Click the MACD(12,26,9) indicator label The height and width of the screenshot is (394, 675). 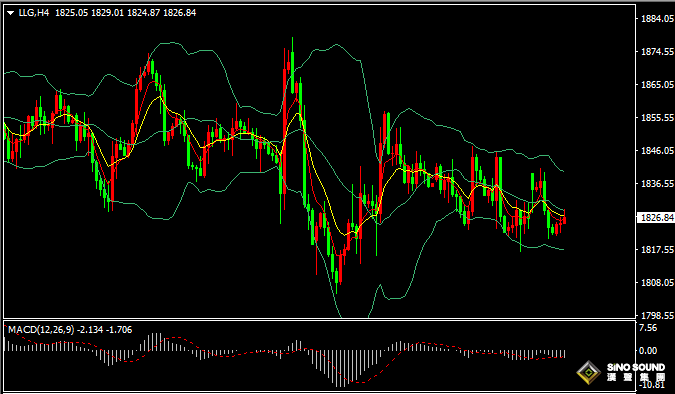[x=41, y=330]
